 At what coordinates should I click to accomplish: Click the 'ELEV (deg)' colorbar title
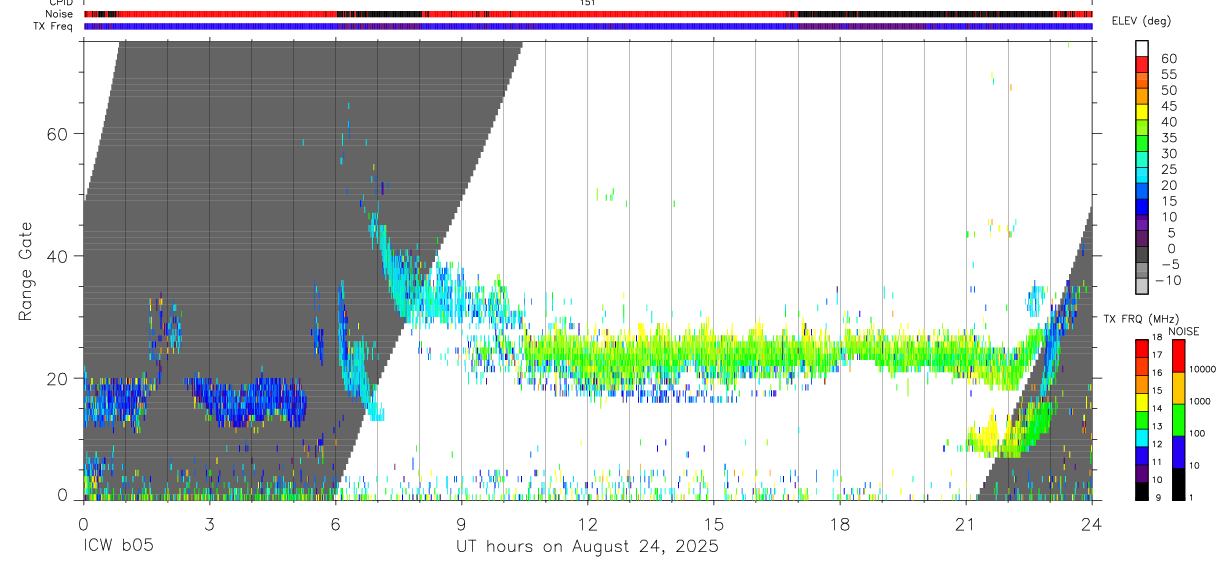point(1142,21)
